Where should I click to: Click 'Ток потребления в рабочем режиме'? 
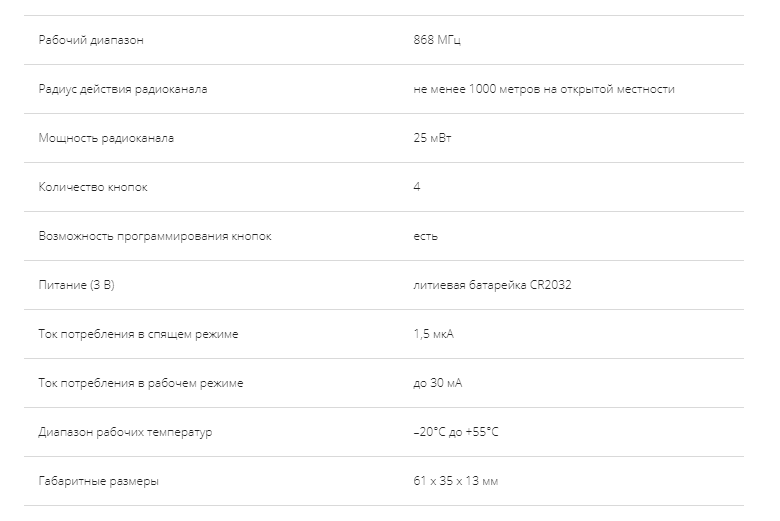point(141,384)
